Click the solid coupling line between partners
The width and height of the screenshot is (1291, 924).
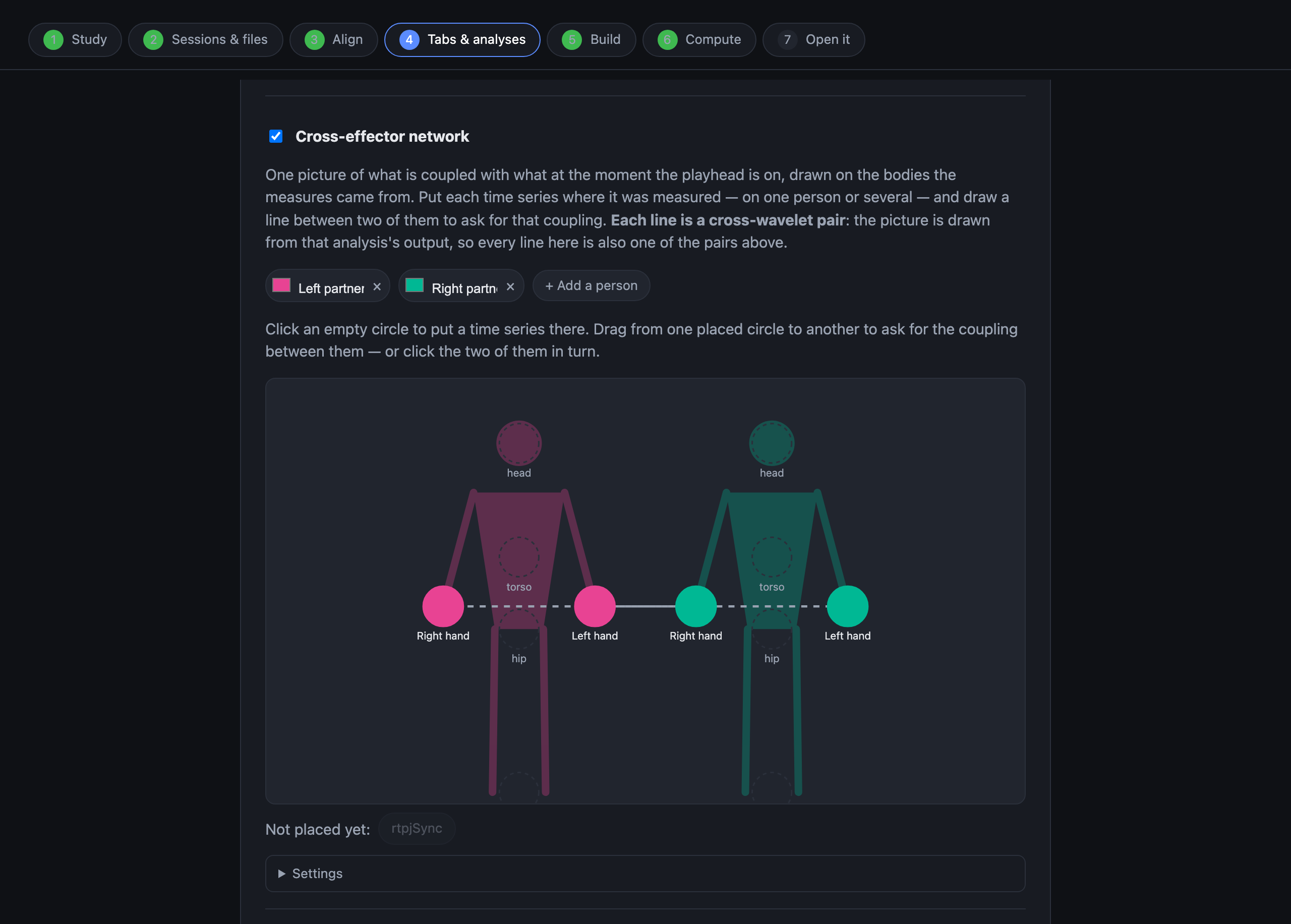pyautogui.click(x=645, y=607)
